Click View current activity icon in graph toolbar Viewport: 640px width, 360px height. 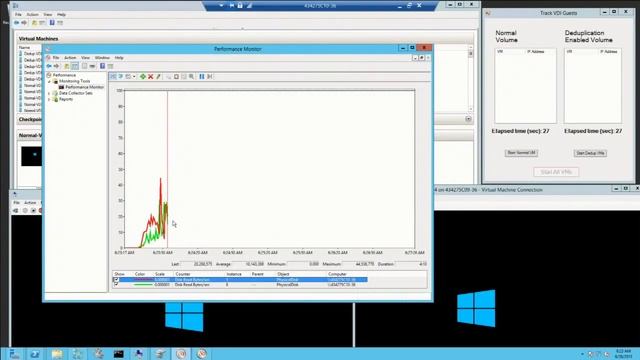113,77
